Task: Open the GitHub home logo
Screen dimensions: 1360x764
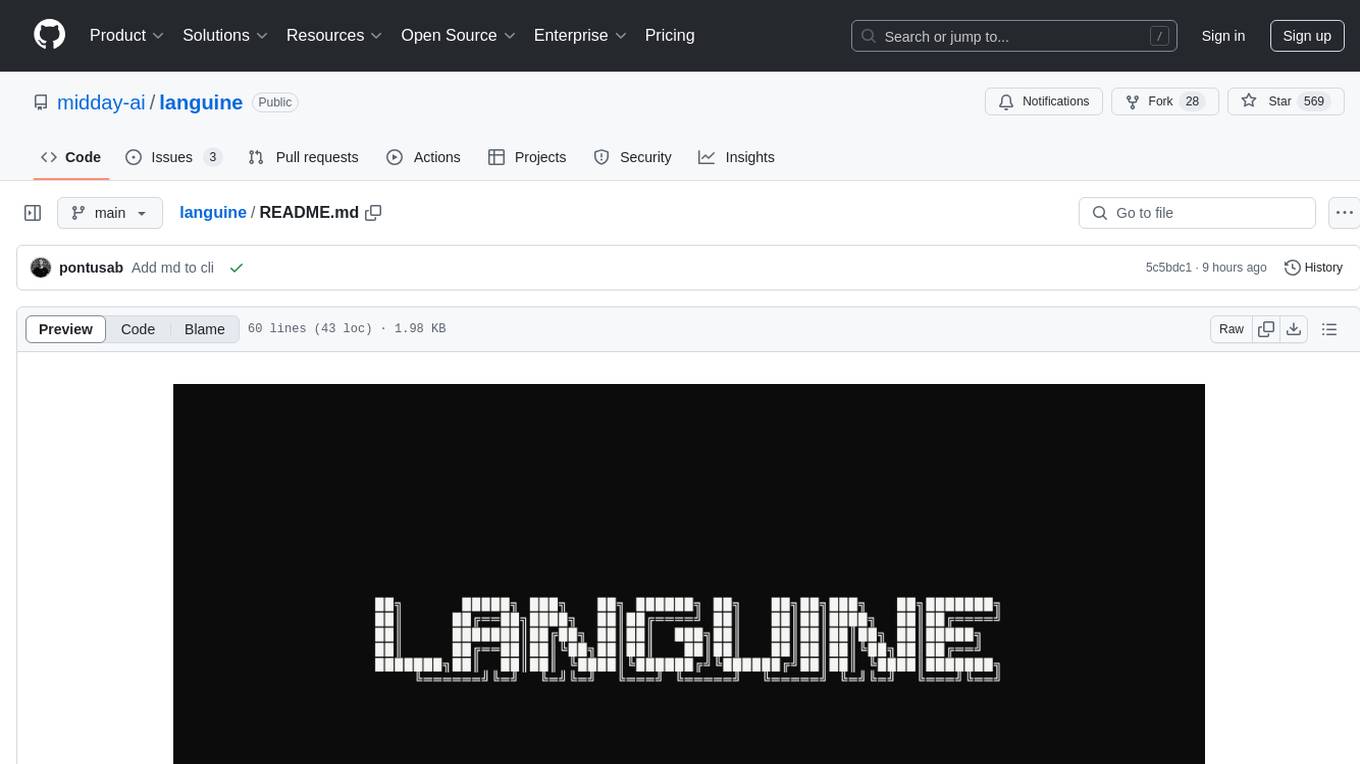Action: pos(49,35)
